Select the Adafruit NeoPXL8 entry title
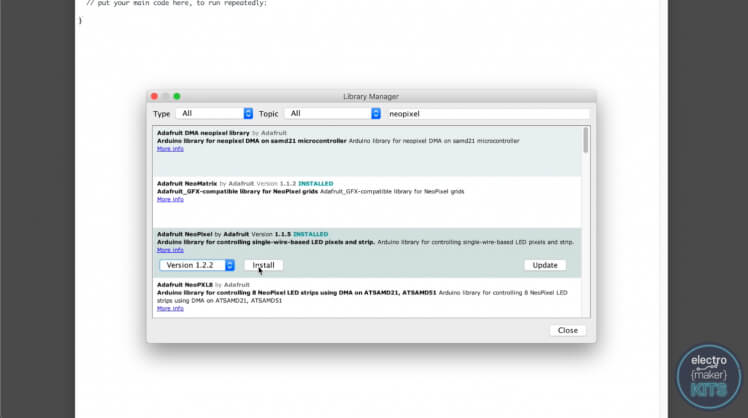Image resolution: width=748 pixels, height=418 pixels. coord(185,285)
